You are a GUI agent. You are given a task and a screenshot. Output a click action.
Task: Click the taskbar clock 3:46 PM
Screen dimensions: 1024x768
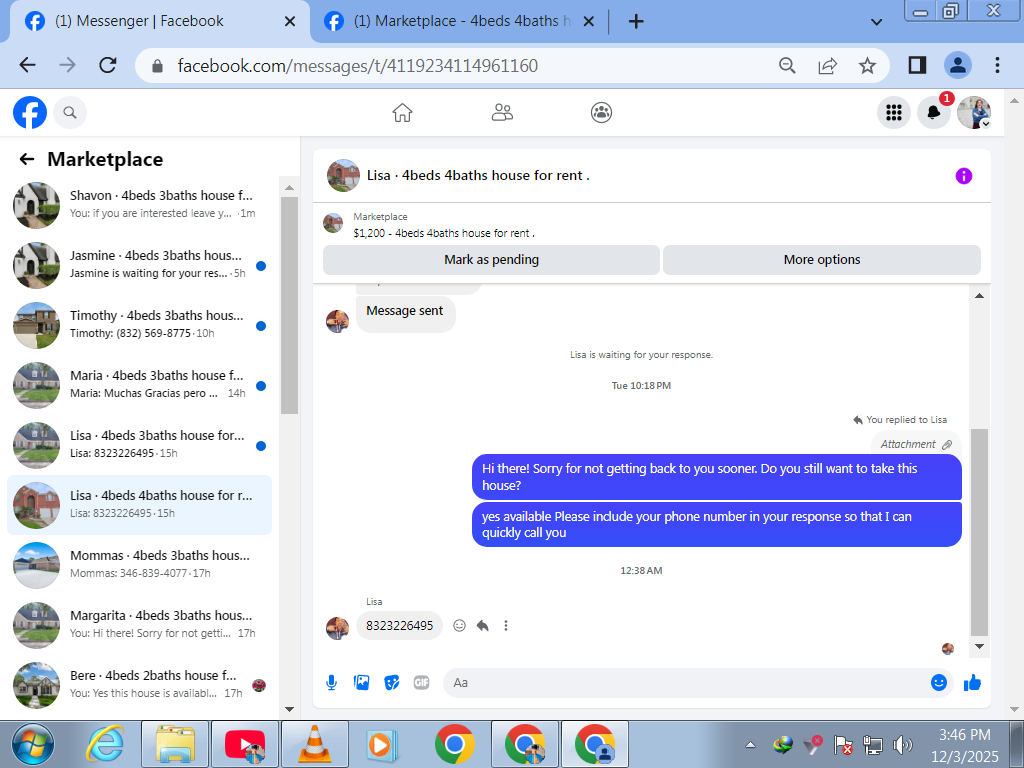click(965, 735)
